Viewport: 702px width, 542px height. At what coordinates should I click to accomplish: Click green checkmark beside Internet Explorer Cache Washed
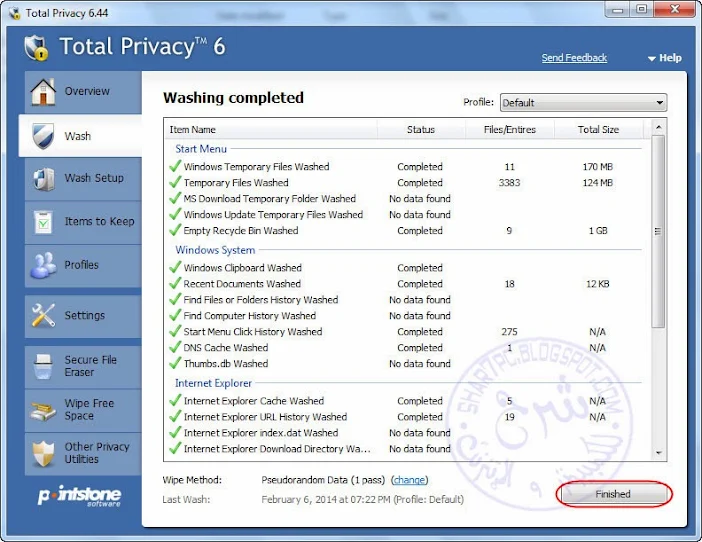[175, 401]
